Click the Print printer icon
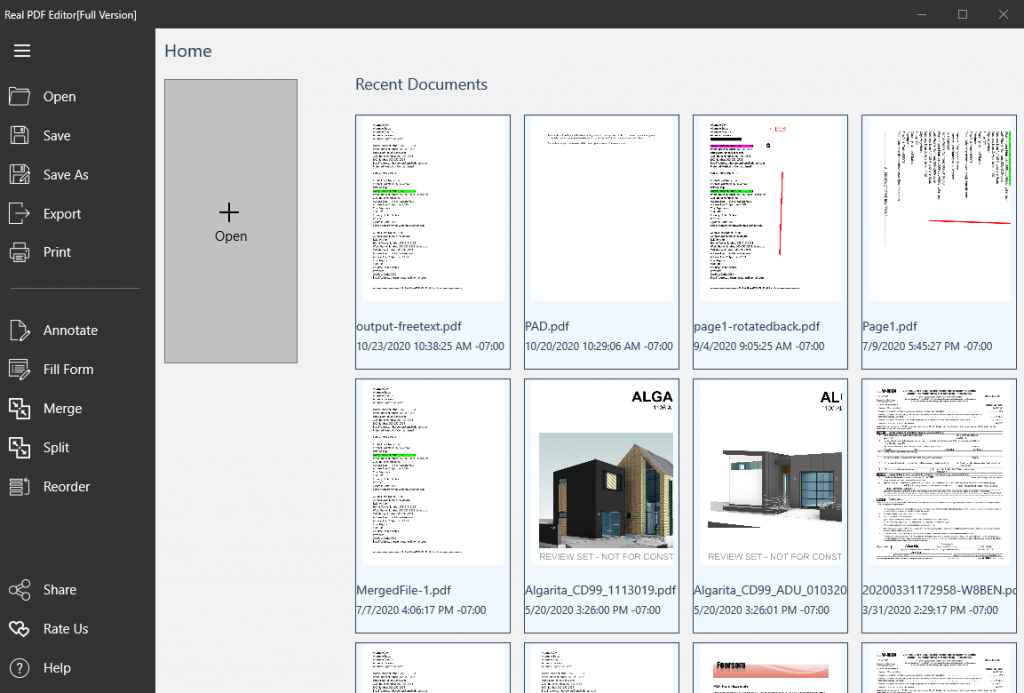 (20, 252)
